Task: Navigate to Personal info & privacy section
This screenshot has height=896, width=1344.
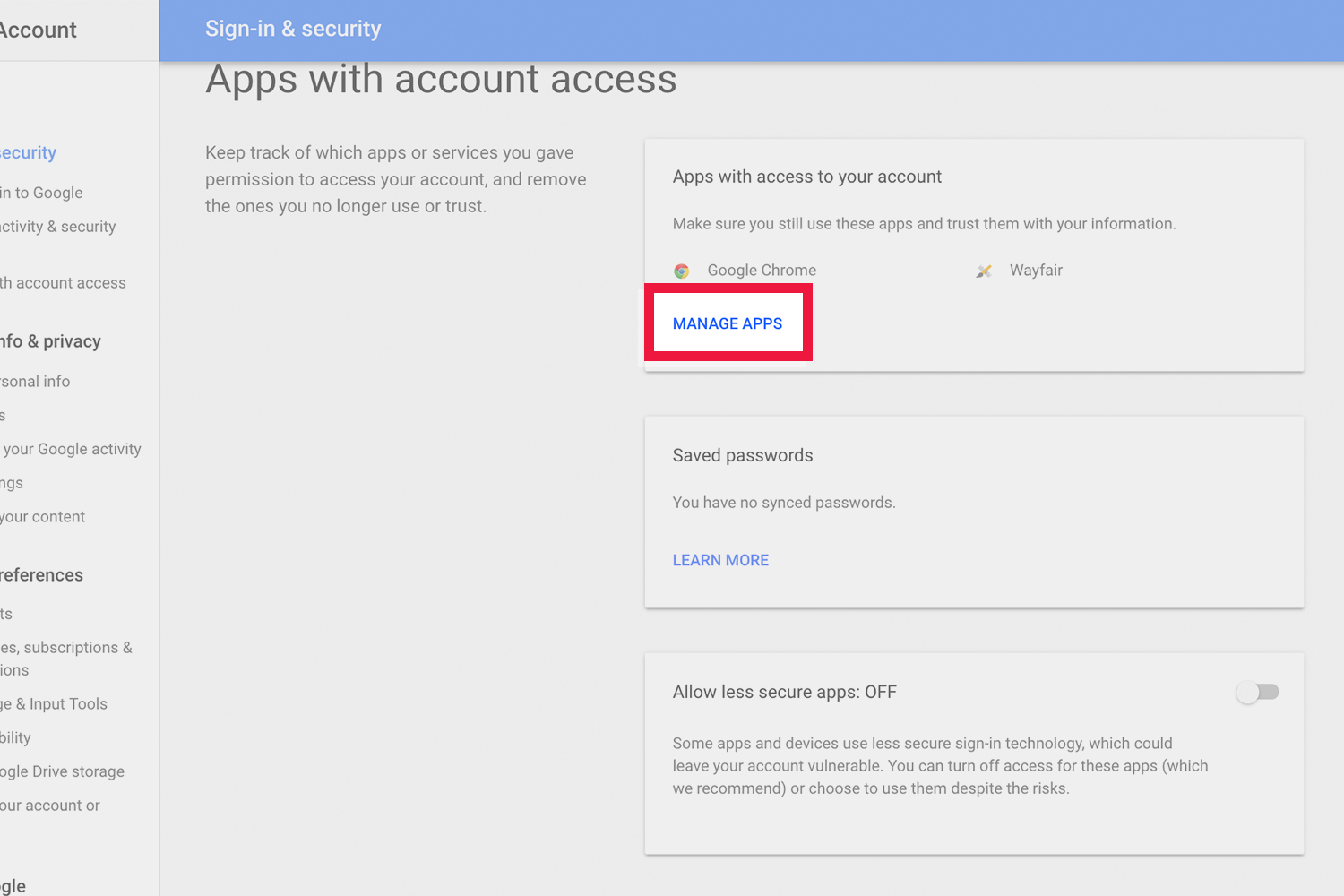Action: tap(49, 340)
